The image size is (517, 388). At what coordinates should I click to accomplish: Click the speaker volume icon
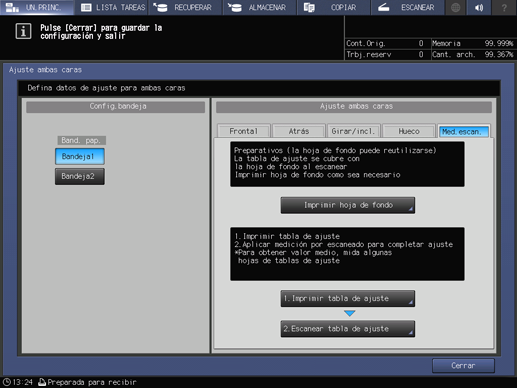tap(479, 7)
